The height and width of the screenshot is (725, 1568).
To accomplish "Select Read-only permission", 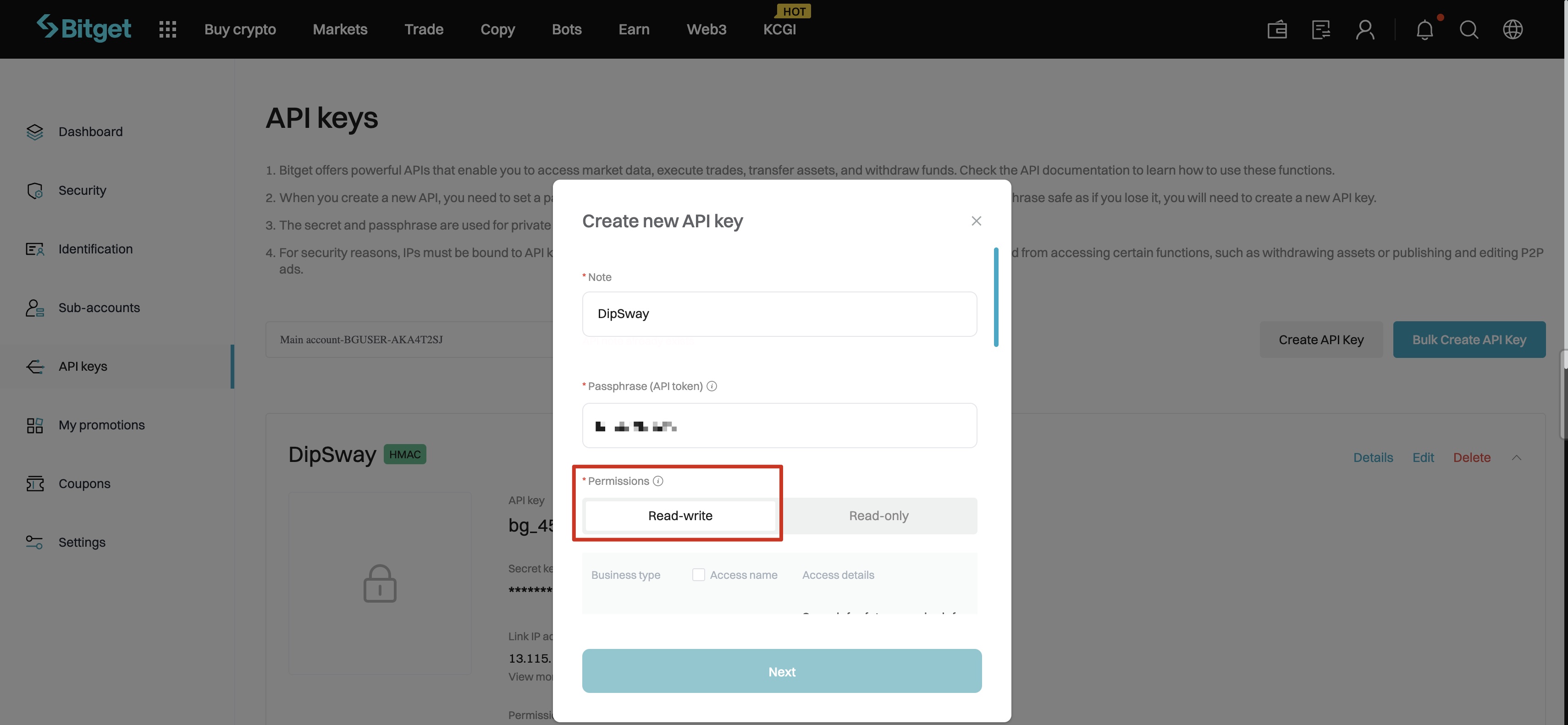I will tap(878, 516).
